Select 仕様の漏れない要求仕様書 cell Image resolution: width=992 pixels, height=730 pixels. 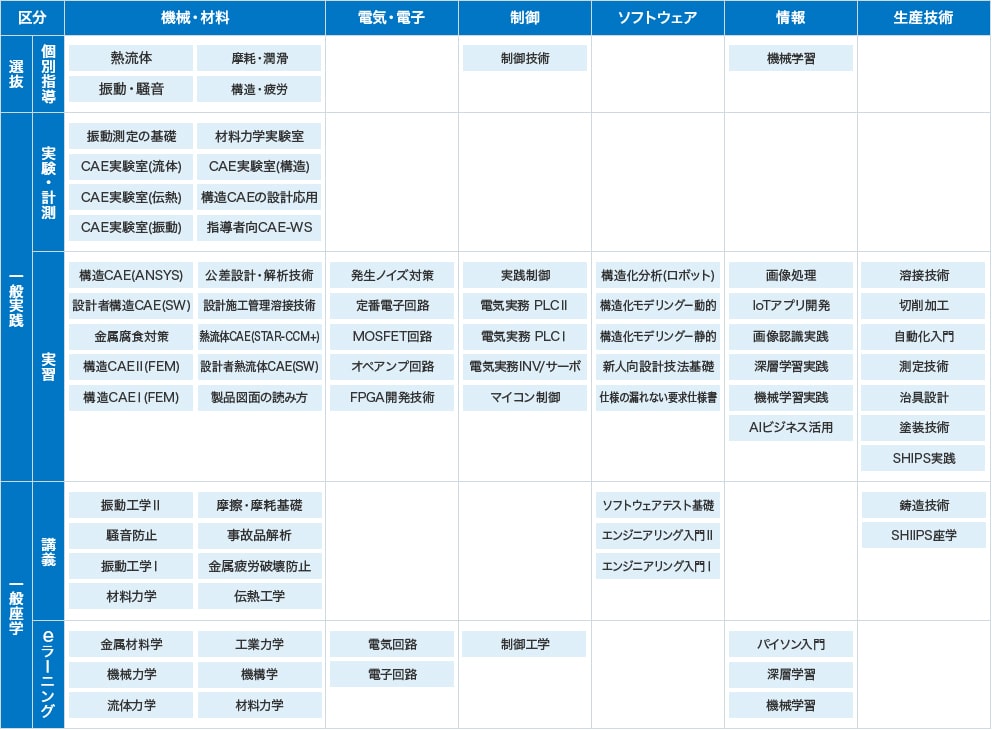pyautogui.click(x=658, y=397)
